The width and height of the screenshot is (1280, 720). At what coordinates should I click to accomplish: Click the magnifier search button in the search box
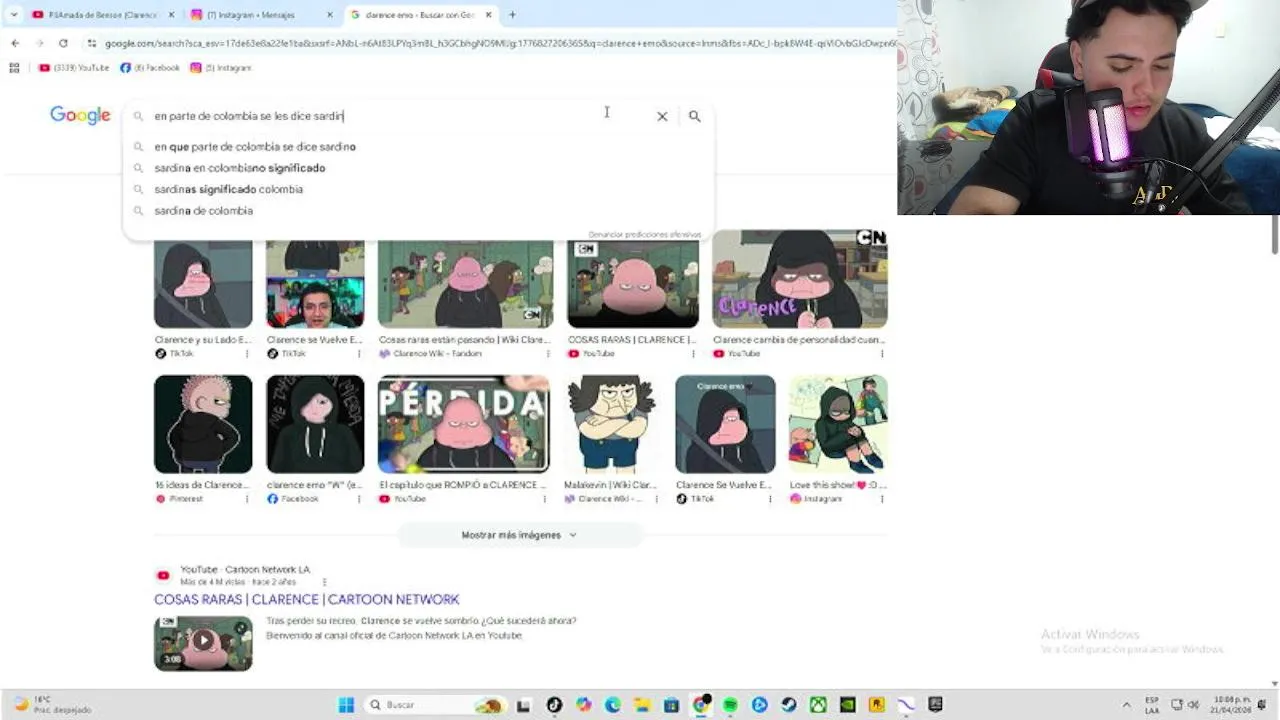[x=694, y=116]
